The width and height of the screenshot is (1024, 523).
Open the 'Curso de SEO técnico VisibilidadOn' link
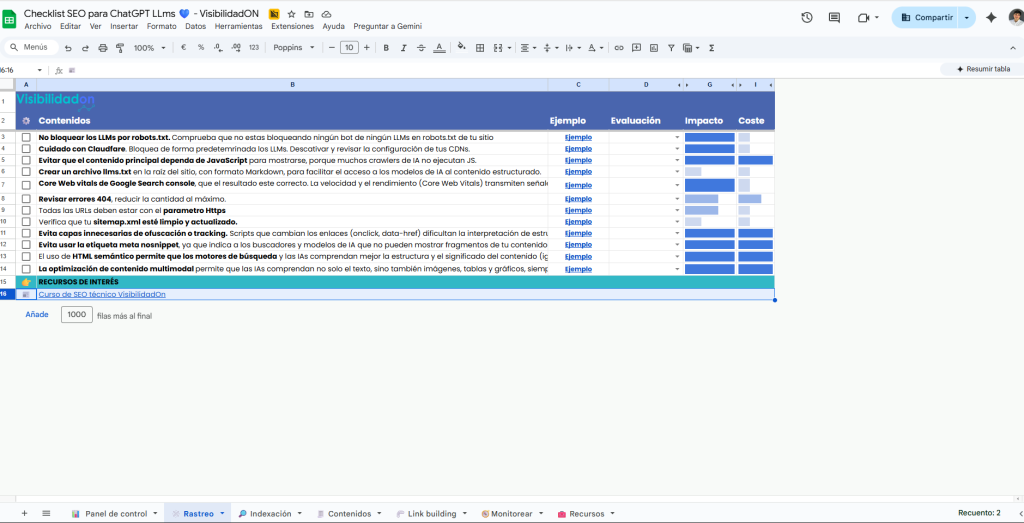[102, 294]
